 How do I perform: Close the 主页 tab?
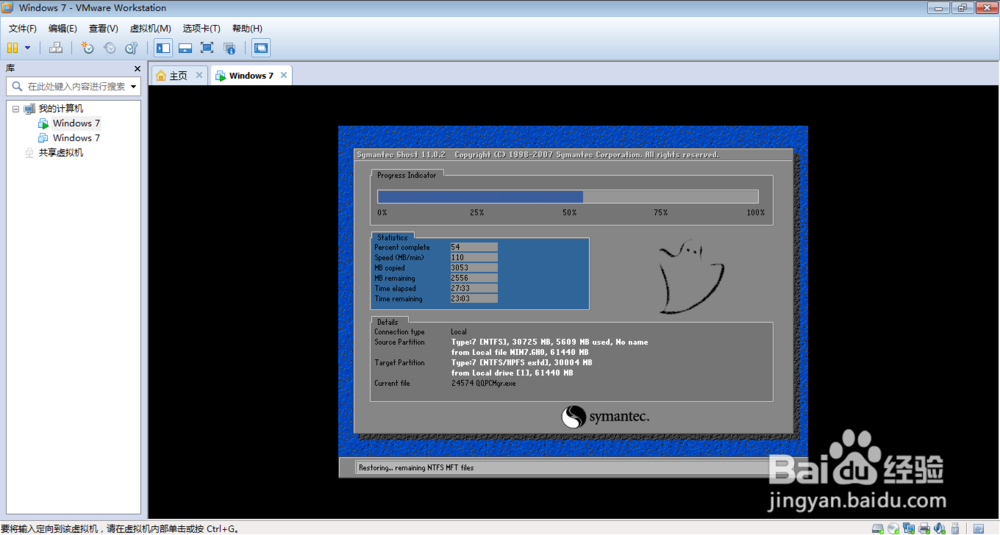pos(199,75)
